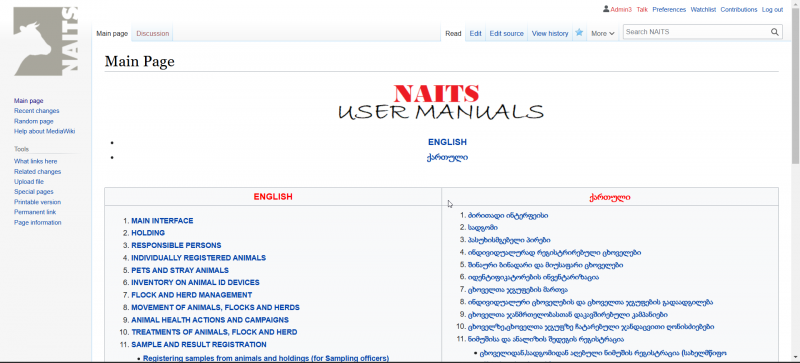
Task: Open RESPONSIBLE PERSONS manual
Action: [176, 246]
